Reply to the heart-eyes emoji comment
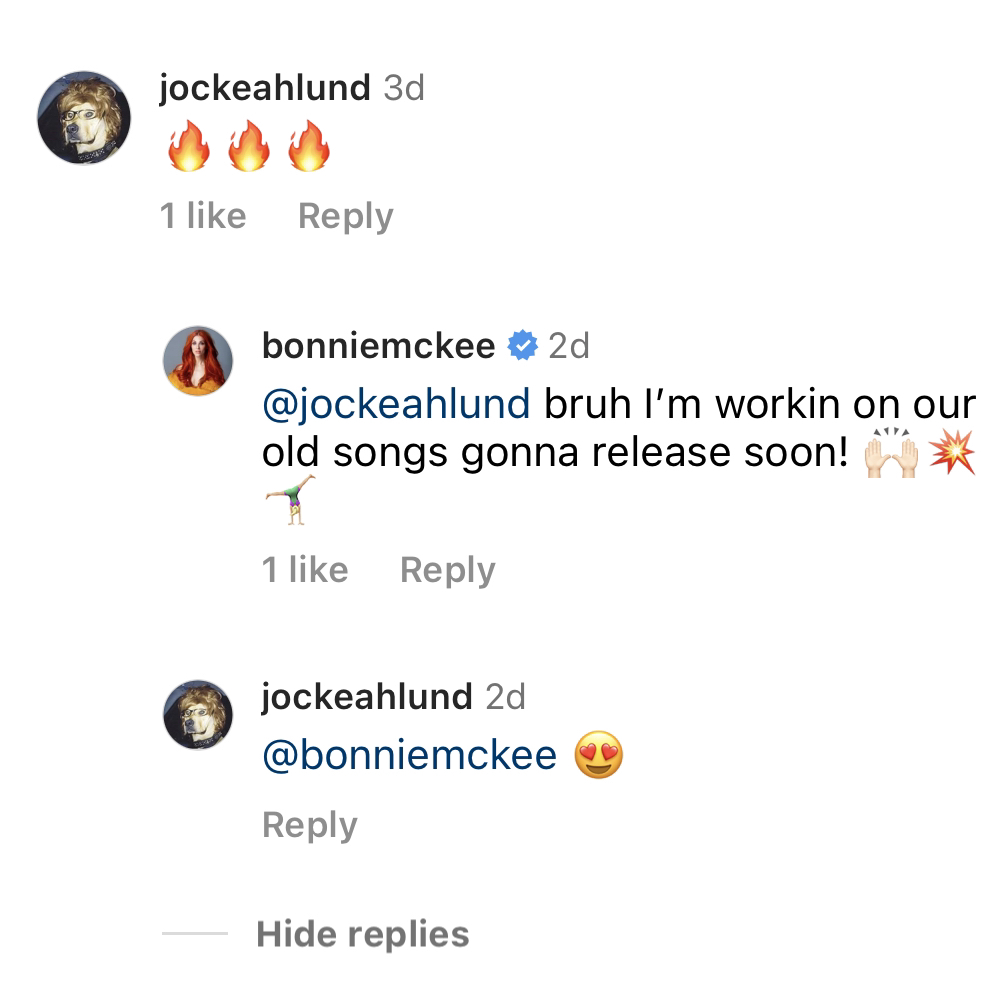Image resolution: width=998 pixels, height=999 pixels. 310,825
